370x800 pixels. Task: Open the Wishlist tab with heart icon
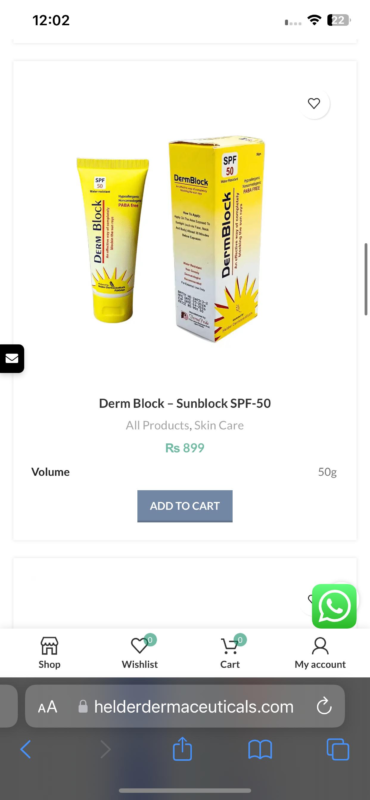coord(139,653)
